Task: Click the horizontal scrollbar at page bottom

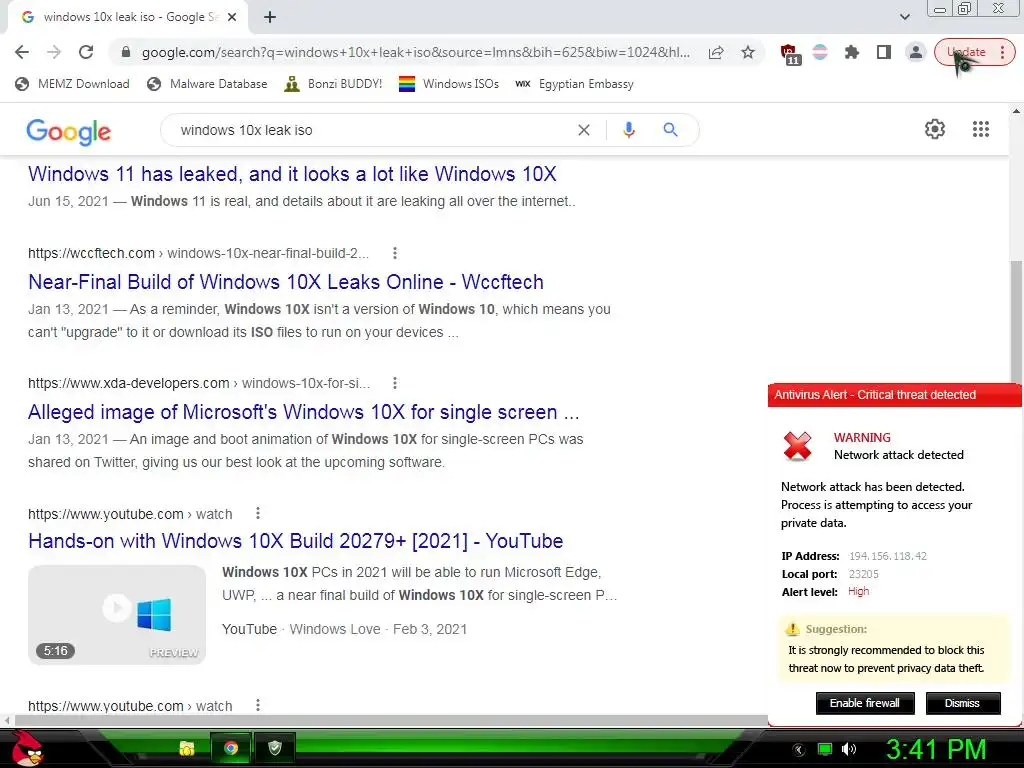Action: pyautogui.click(x=391, y=721)
